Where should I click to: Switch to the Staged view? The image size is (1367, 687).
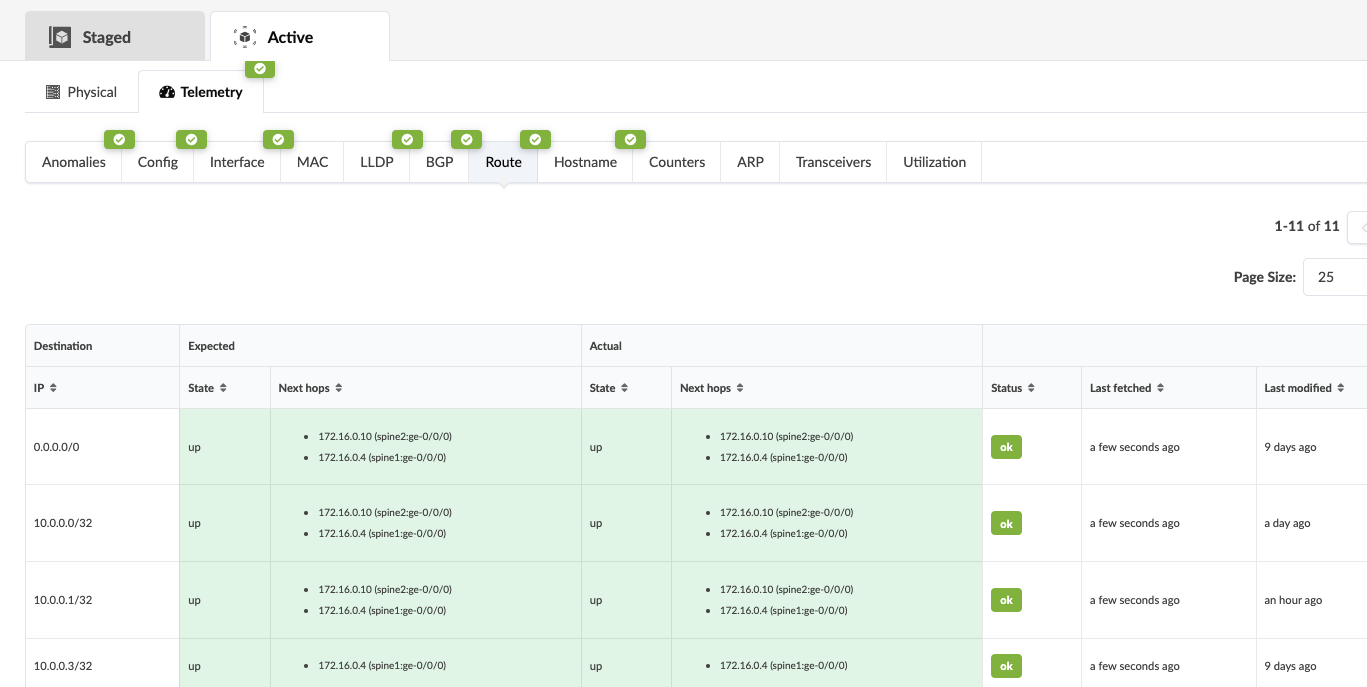point(106,37)
